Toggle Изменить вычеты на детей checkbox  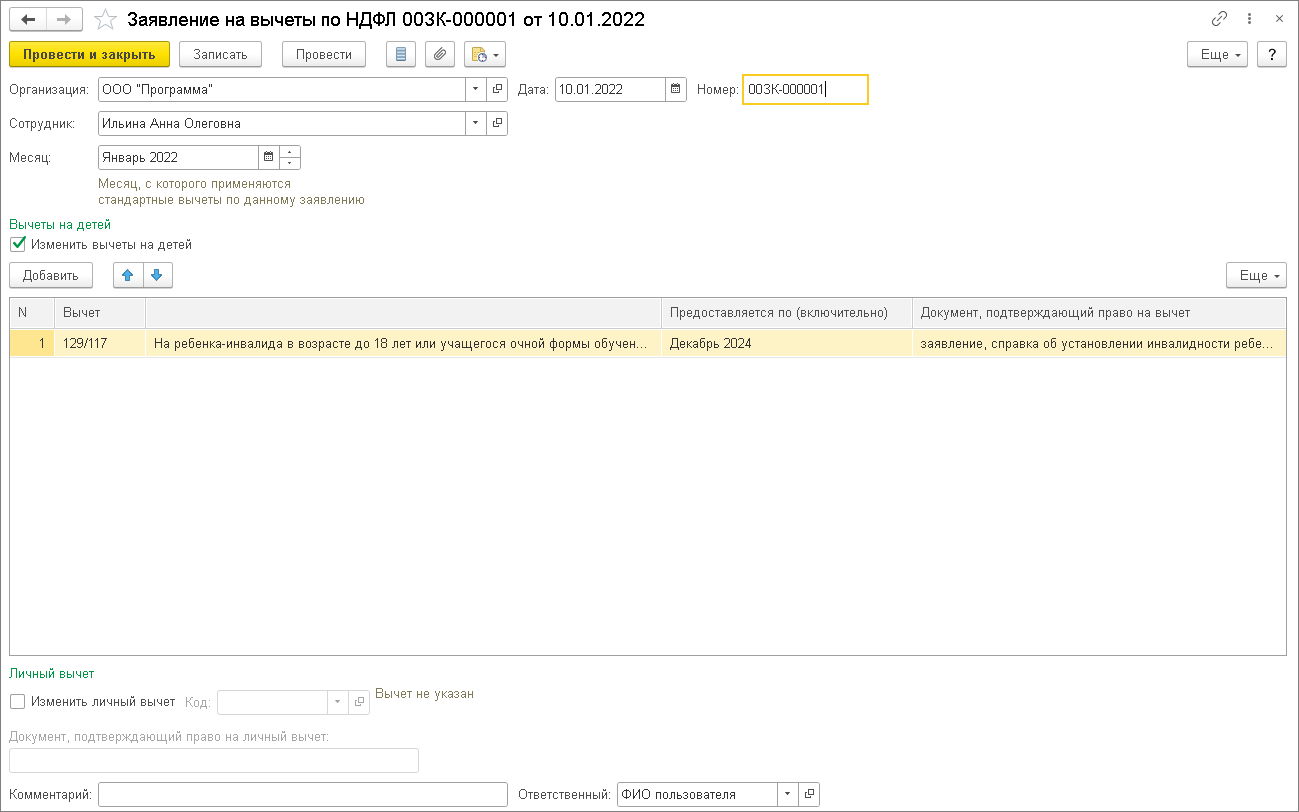17,244
